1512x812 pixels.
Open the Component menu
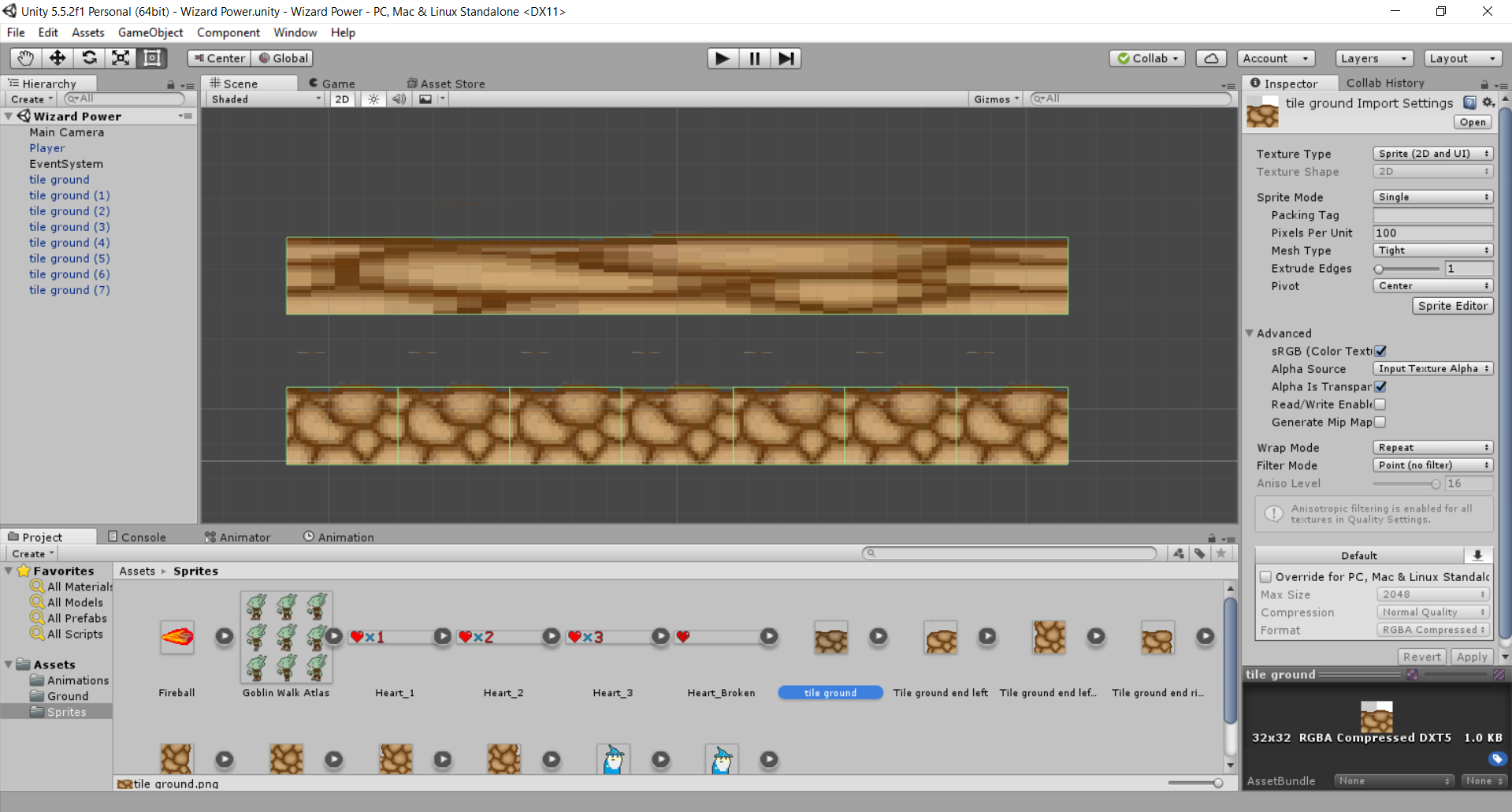228,33
